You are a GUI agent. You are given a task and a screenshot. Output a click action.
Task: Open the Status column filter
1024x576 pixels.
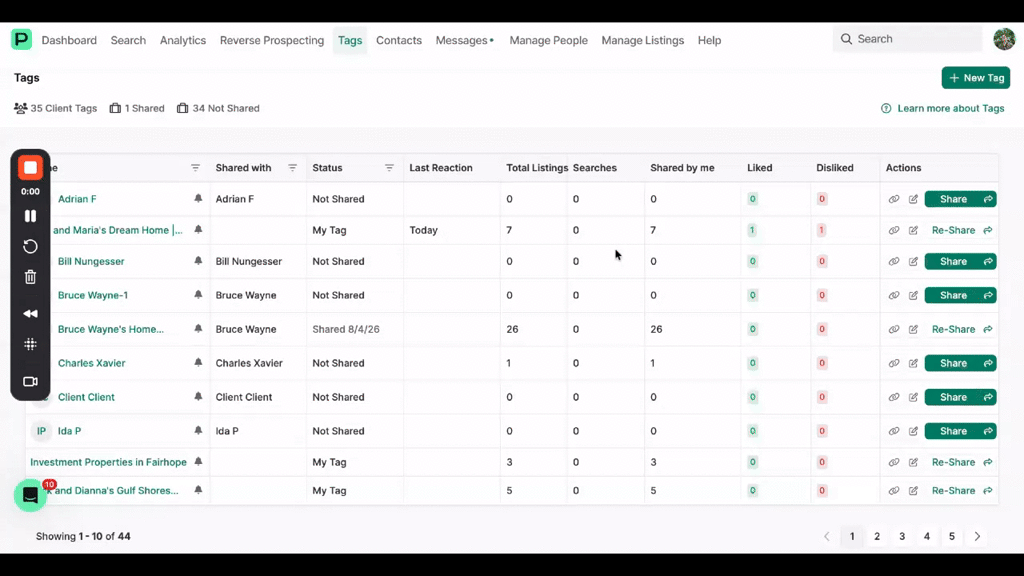(389, 168)
